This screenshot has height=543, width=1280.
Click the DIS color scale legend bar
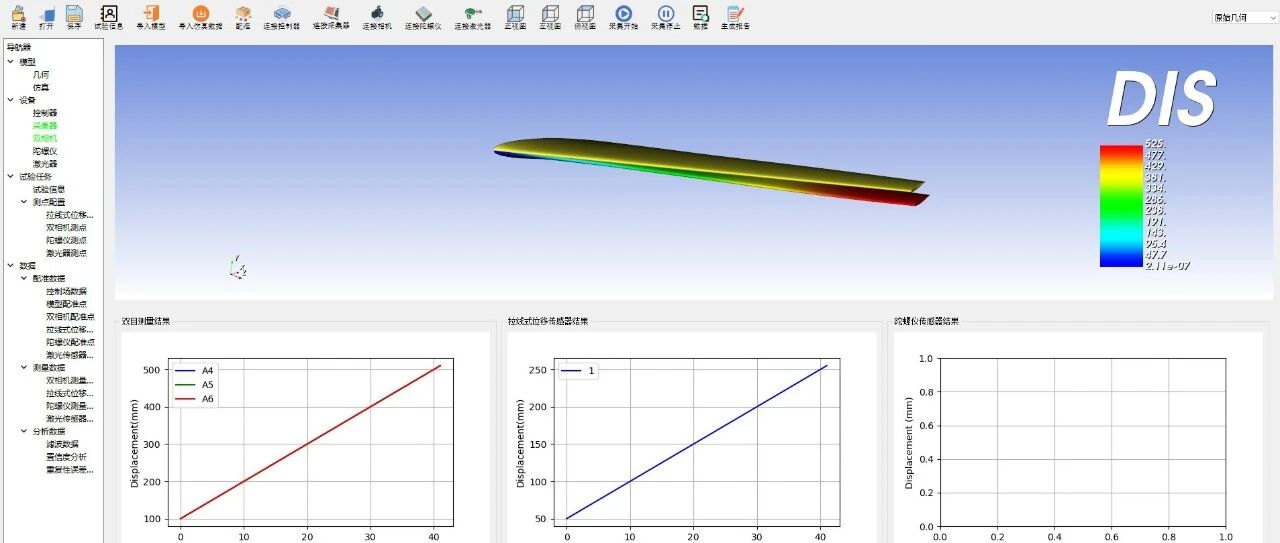coord(1120,206)
